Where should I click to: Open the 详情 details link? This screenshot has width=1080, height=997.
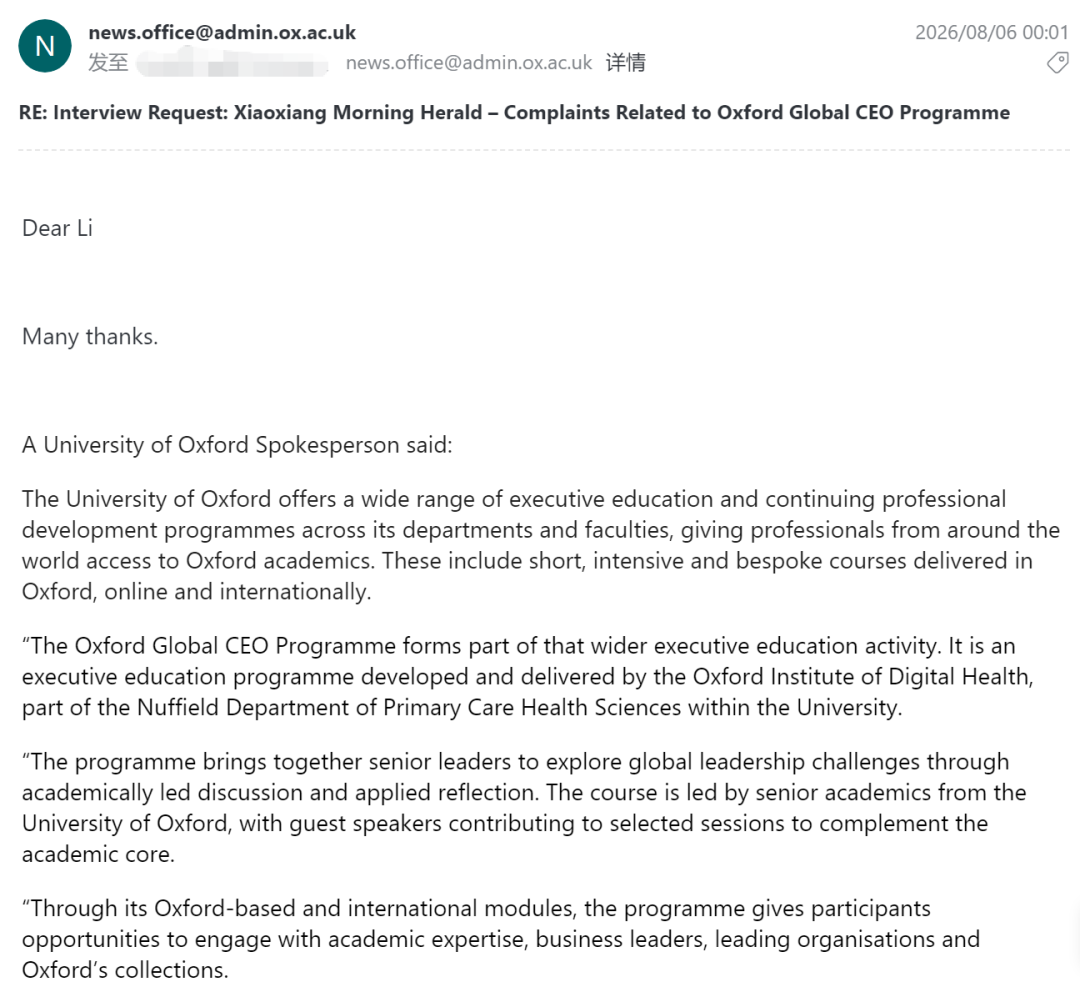[x=625, y=63]
